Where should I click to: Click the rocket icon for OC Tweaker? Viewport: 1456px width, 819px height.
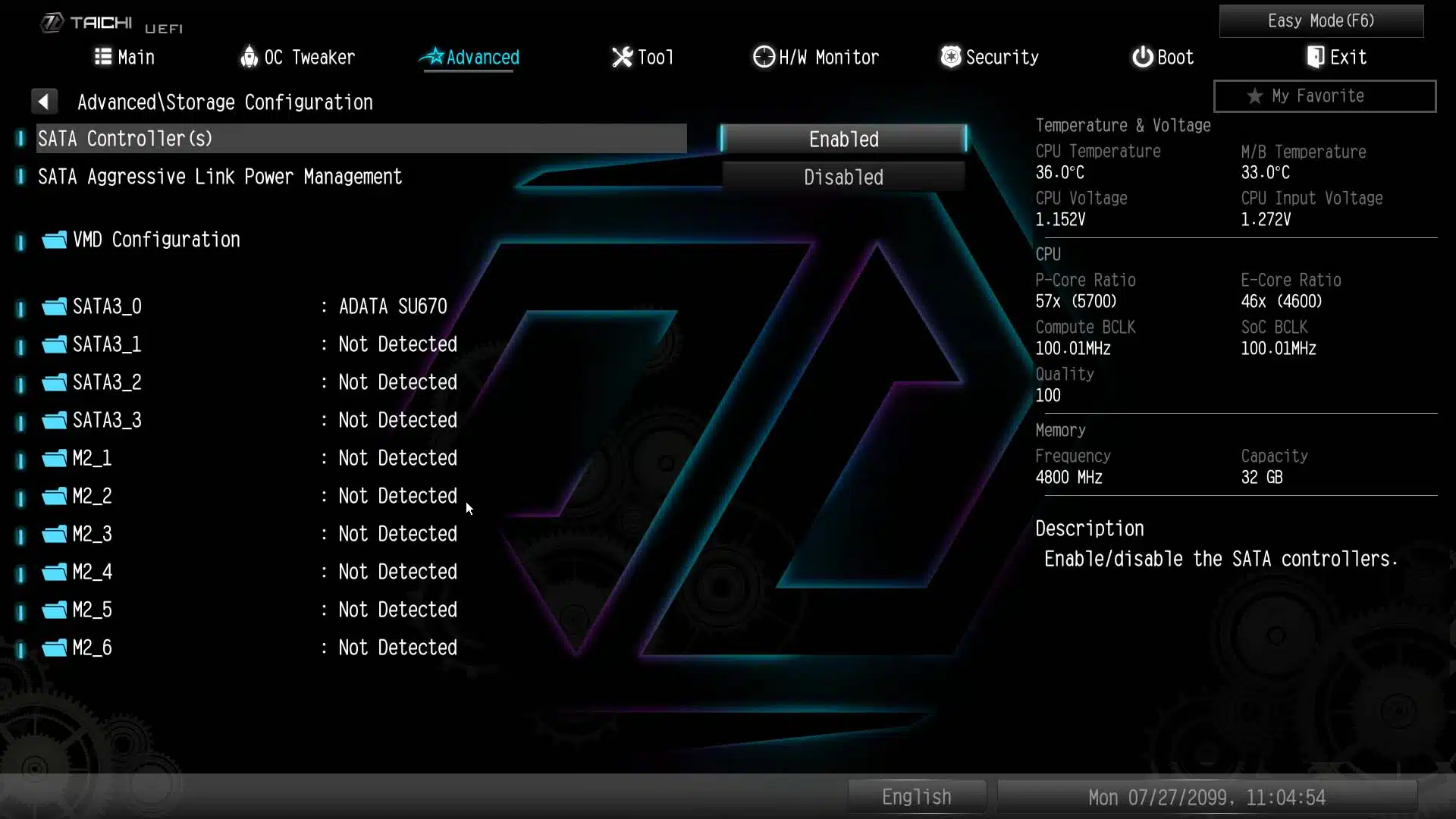(249, 57)
